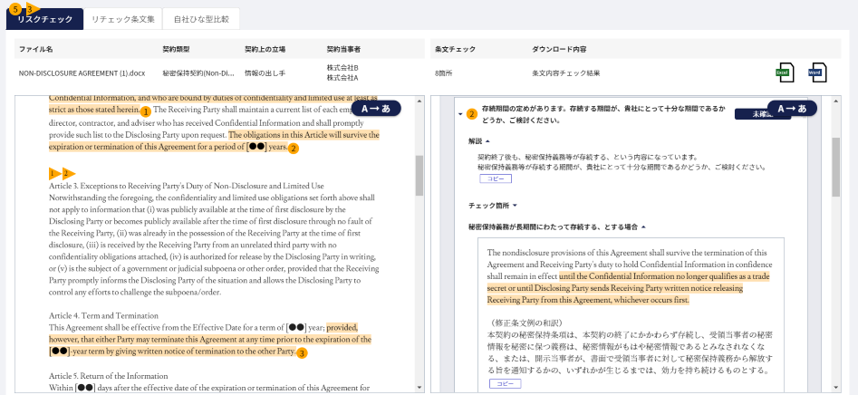Click the check results panel outer scrollbar thumb
Viewport: 858px width, 395px height.
pos(836,167)
